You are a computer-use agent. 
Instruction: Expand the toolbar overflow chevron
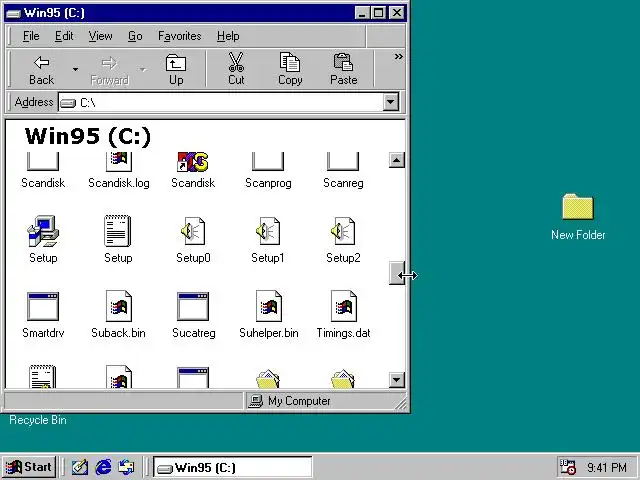398,57
